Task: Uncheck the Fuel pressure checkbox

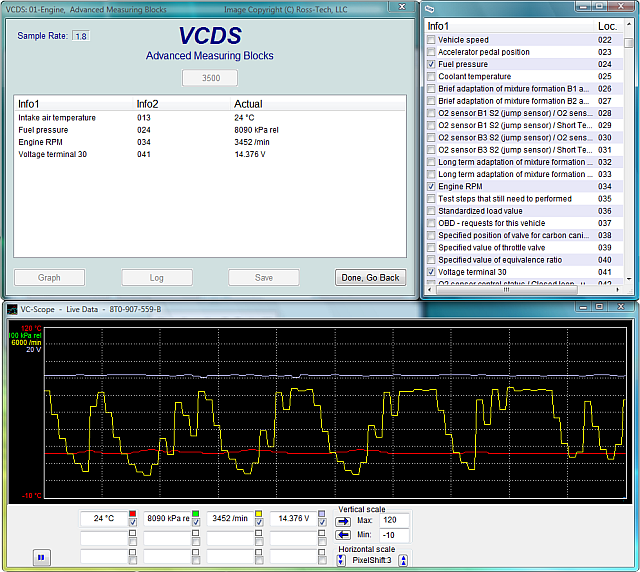Action: (x=431, y=64)
